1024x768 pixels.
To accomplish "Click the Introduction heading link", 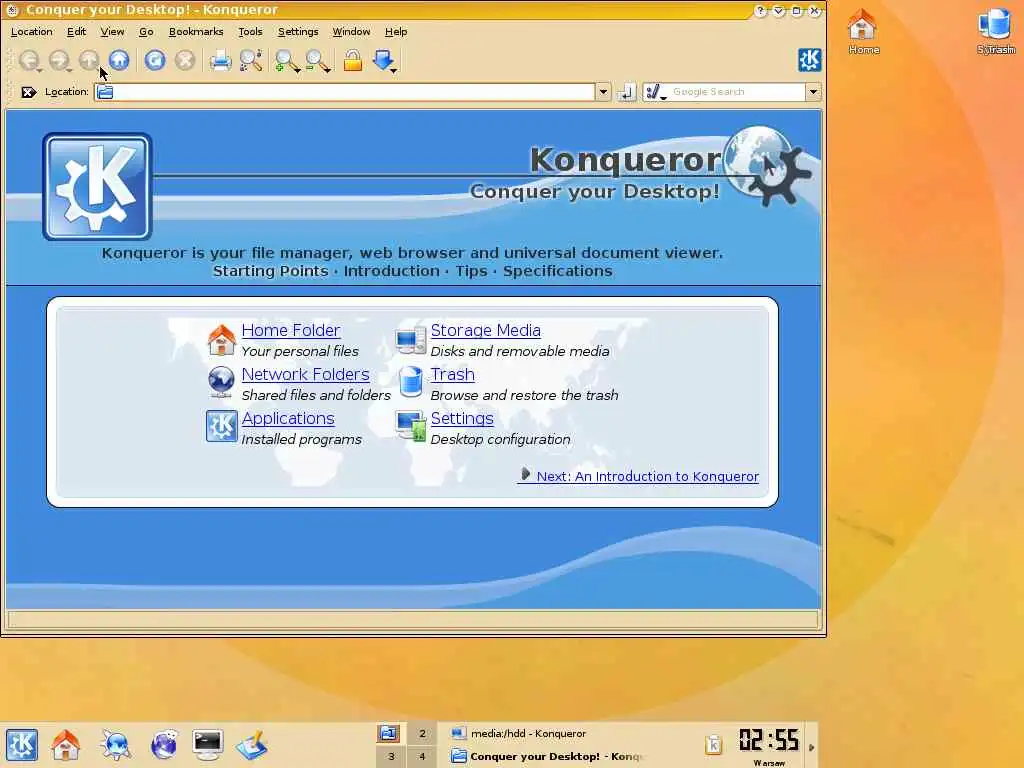I will tap(392, 271).
